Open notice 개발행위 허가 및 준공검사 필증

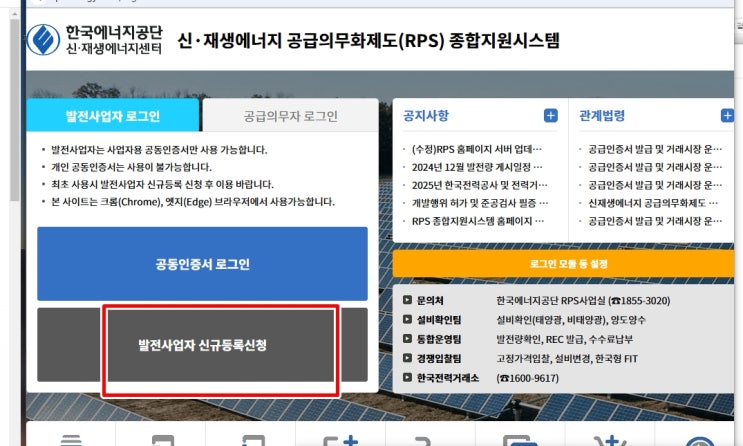click(480, 203)
